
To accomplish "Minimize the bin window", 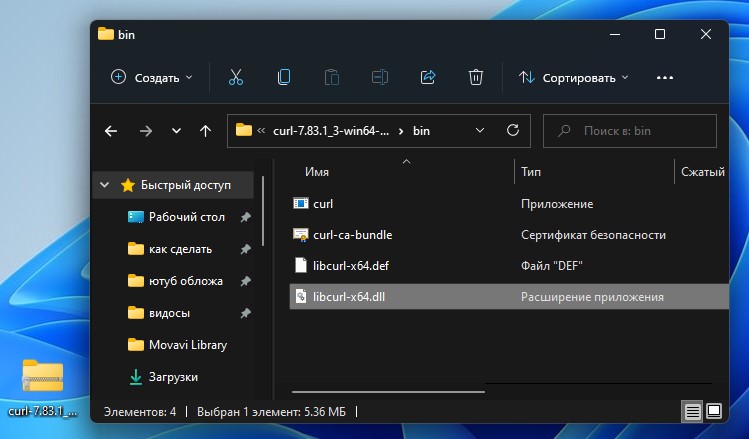I will point(615,34).
